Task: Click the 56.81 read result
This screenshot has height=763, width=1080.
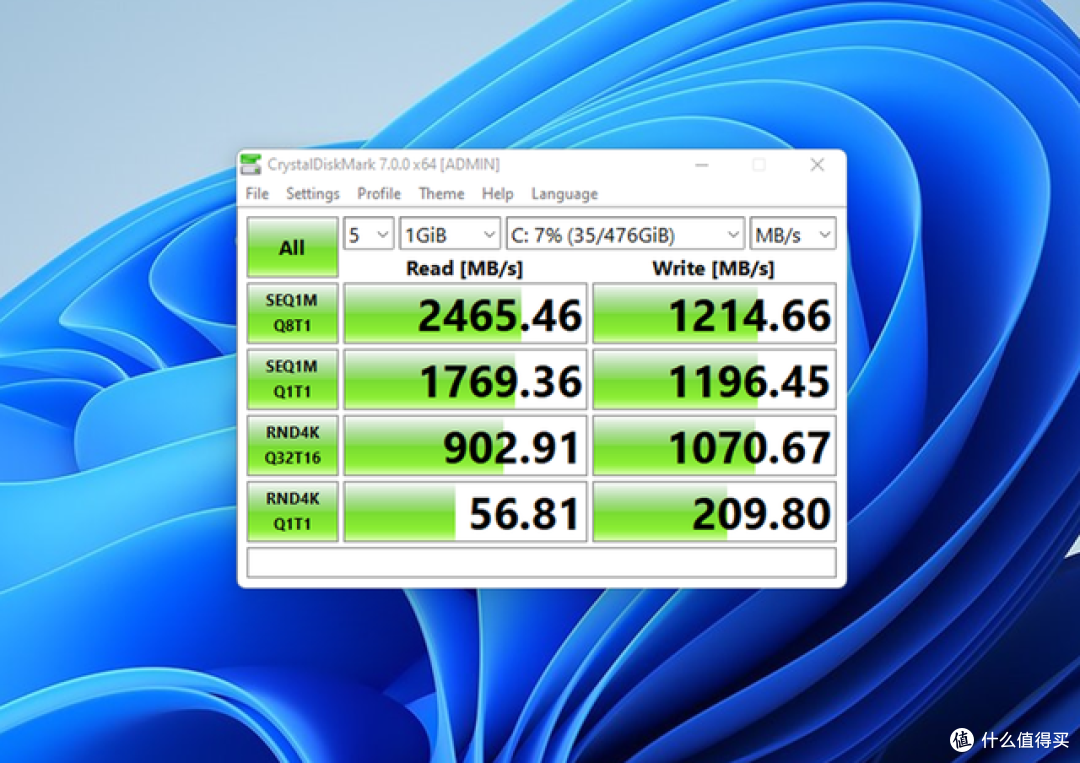Action: click(x=465, y=512)
